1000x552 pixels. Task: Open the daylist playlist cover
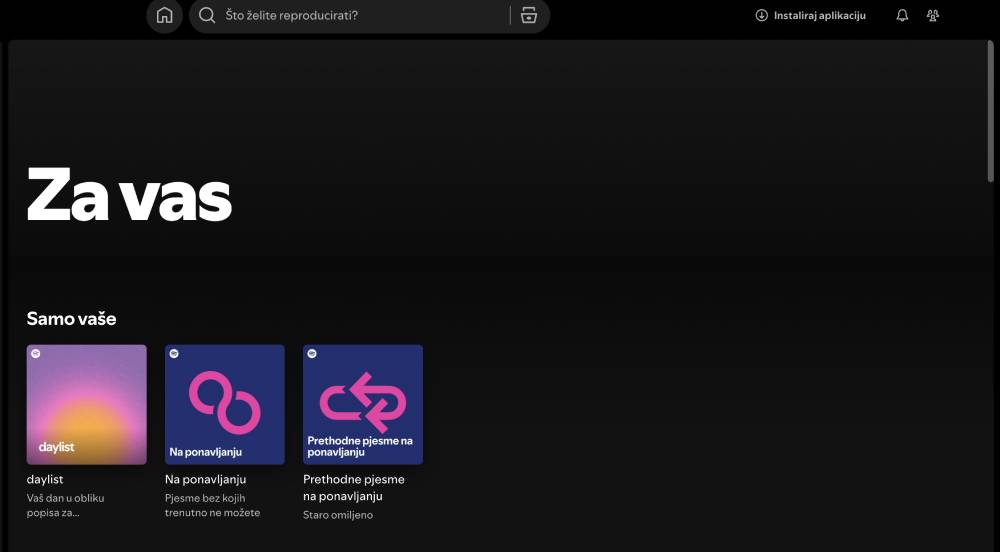[87, 405]
